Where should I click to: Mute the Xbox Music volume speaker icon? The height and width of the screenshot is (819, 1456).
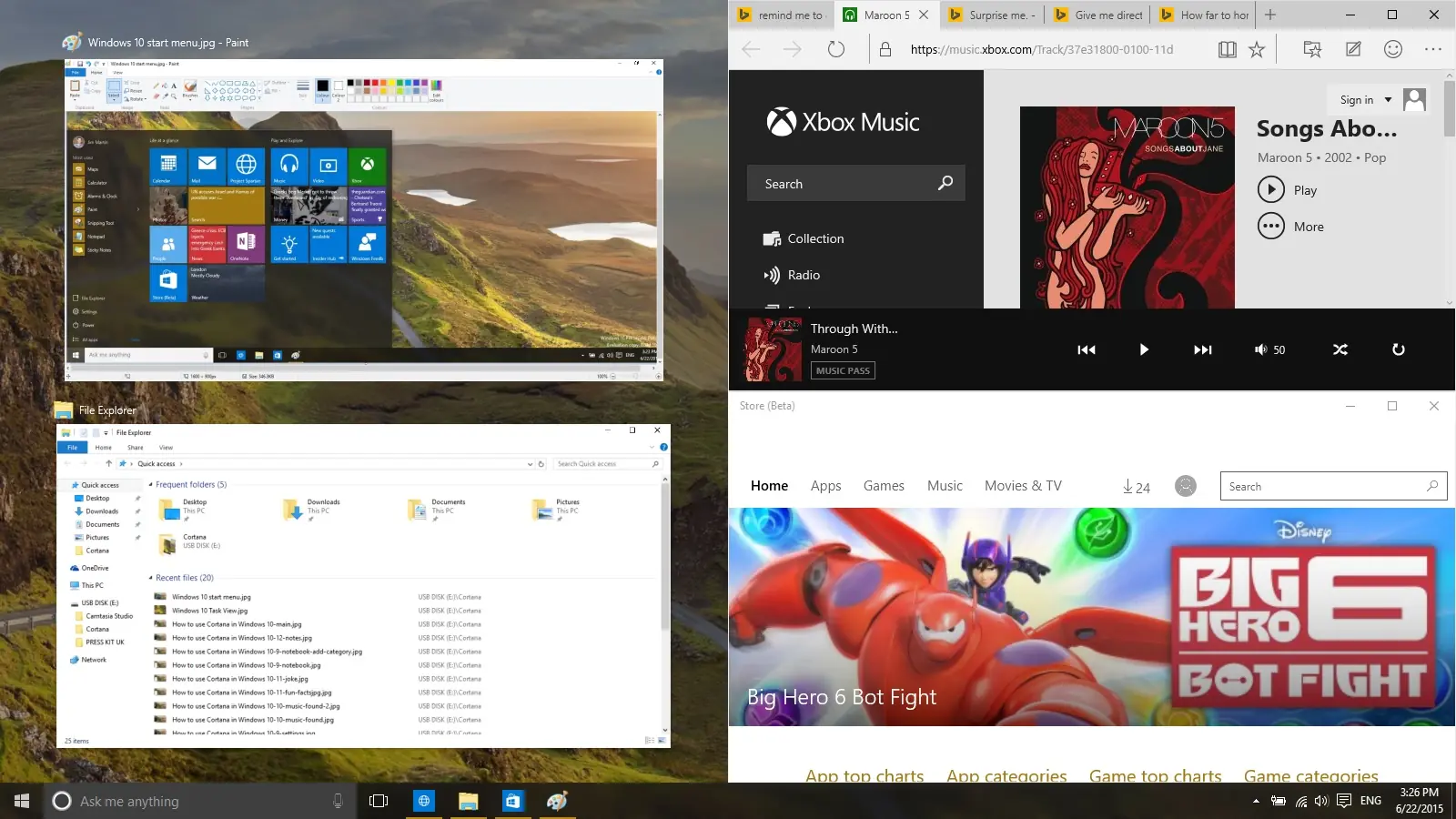click(x=1260, y=349)
